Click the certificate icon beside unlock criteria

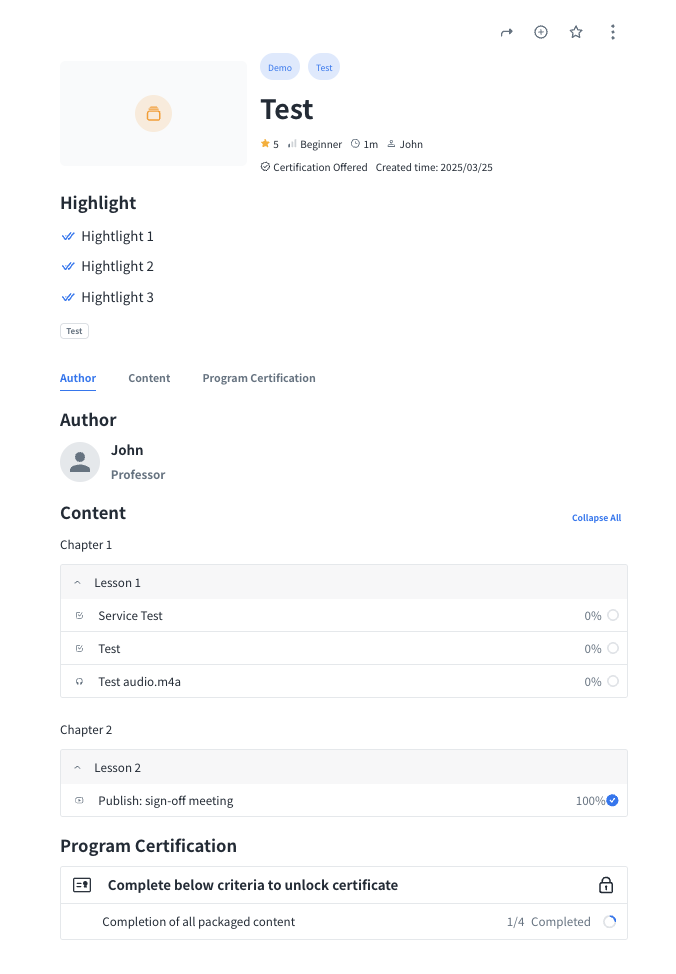coord(82,885)
